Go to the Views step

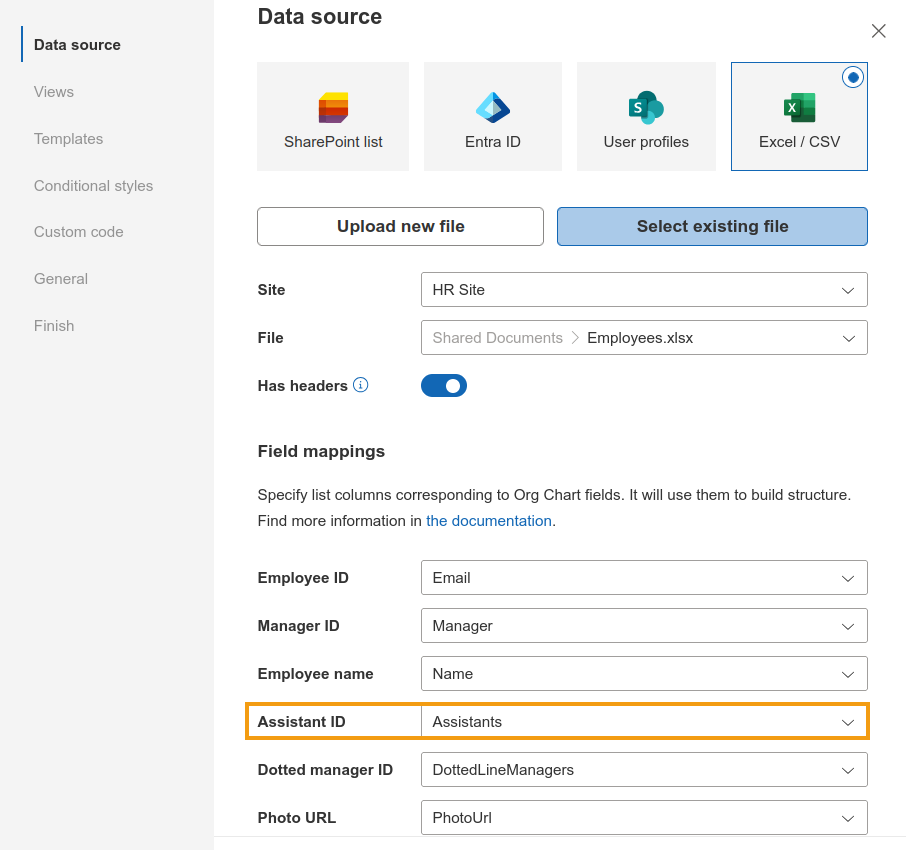point(54,92)
